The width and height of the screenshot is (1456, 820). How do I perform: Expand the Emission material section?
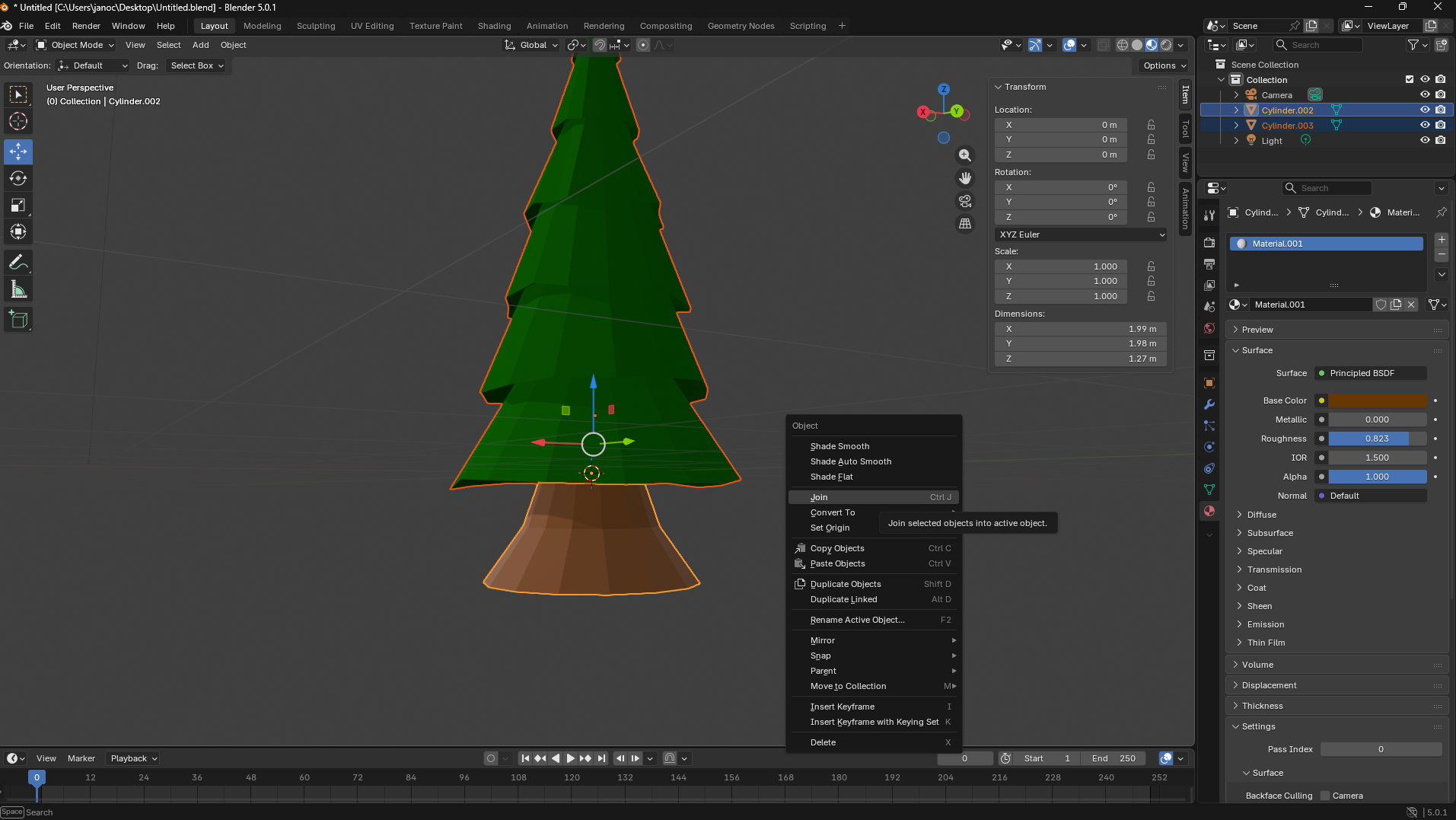pos(1266,624)
